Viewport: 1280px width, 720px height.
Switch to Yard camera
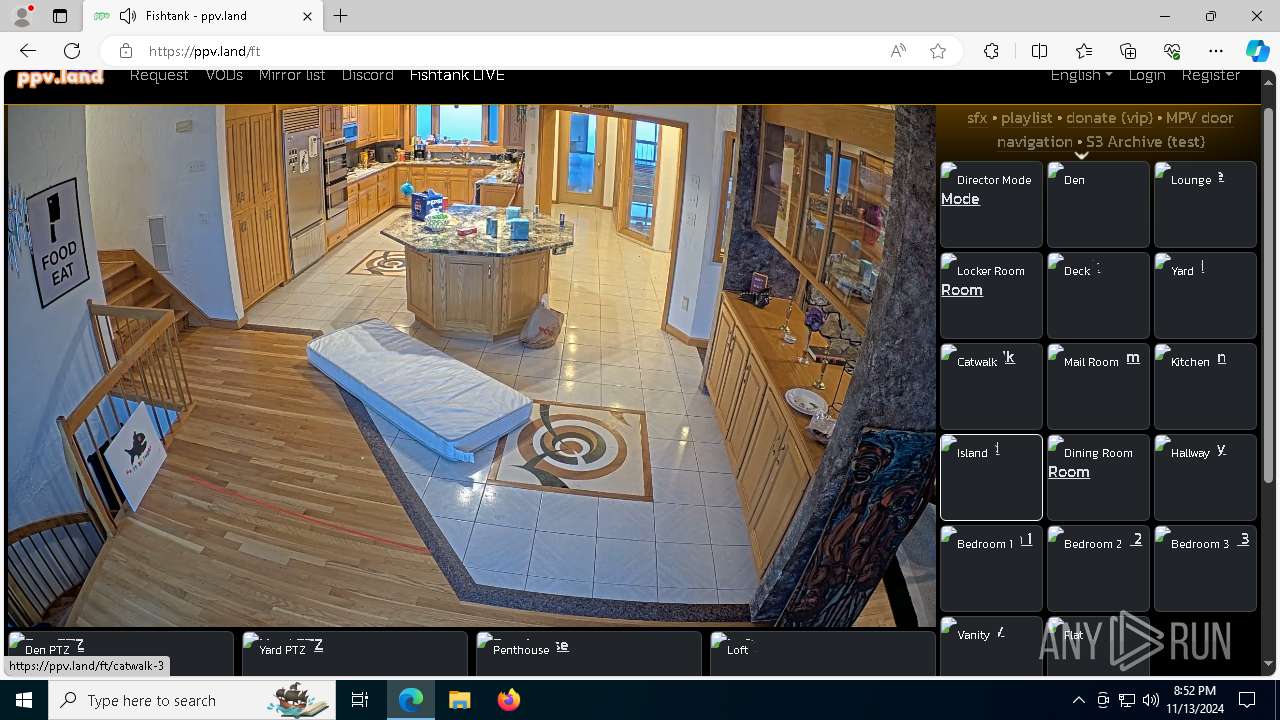pos(1205,295)
